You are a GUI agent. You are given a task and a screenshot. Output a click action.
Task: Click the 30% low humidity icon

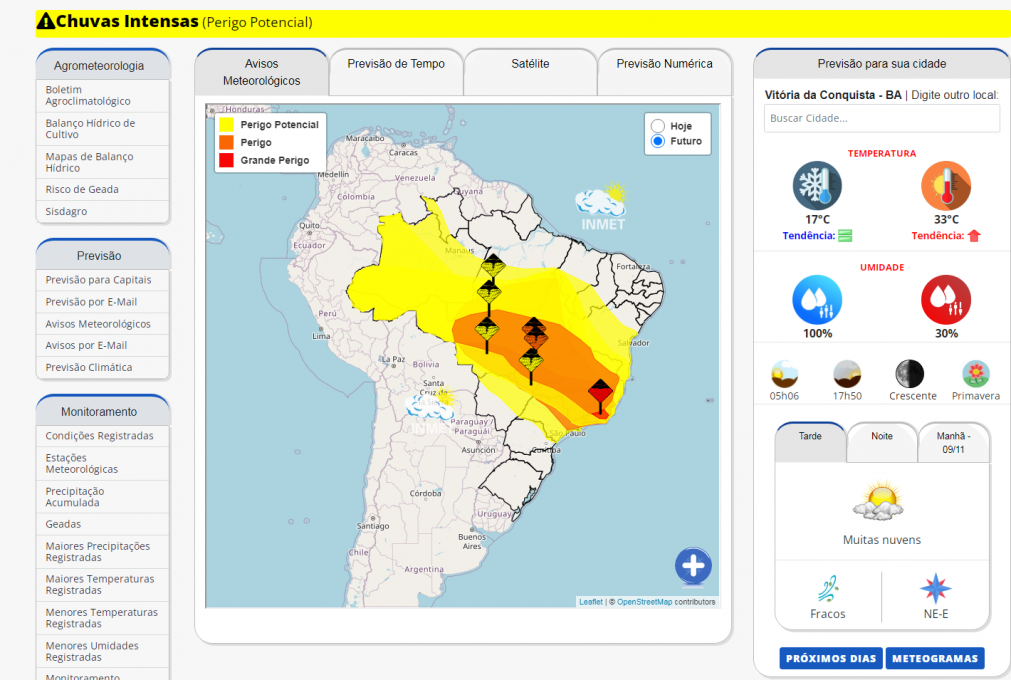(x=945, y=300)
